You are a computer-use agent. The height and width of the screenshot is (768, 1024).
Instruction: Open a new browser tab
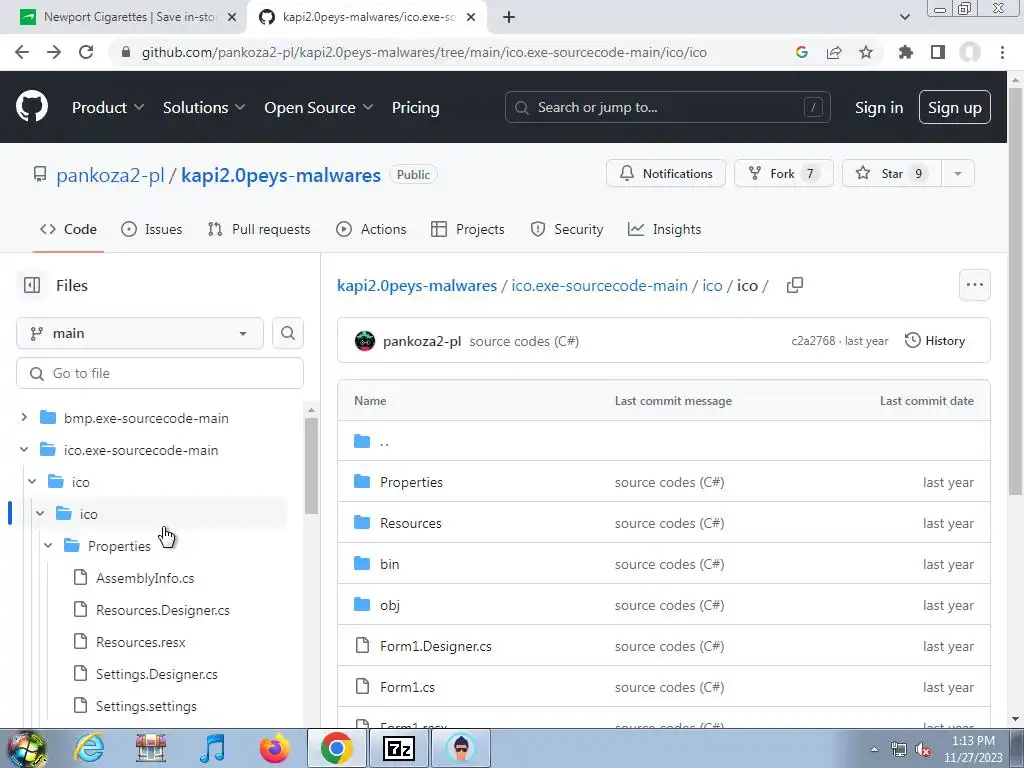509,17
